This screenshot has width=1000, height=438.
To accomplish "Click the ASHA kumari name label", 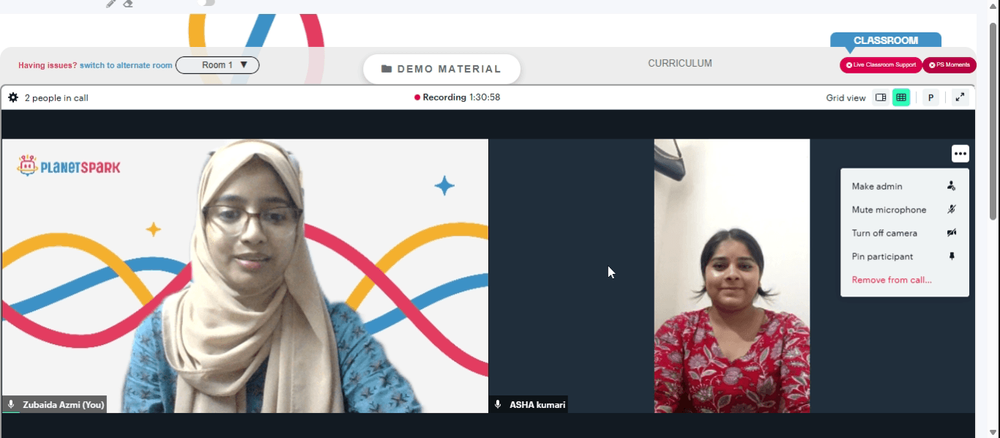I will 537,405.
